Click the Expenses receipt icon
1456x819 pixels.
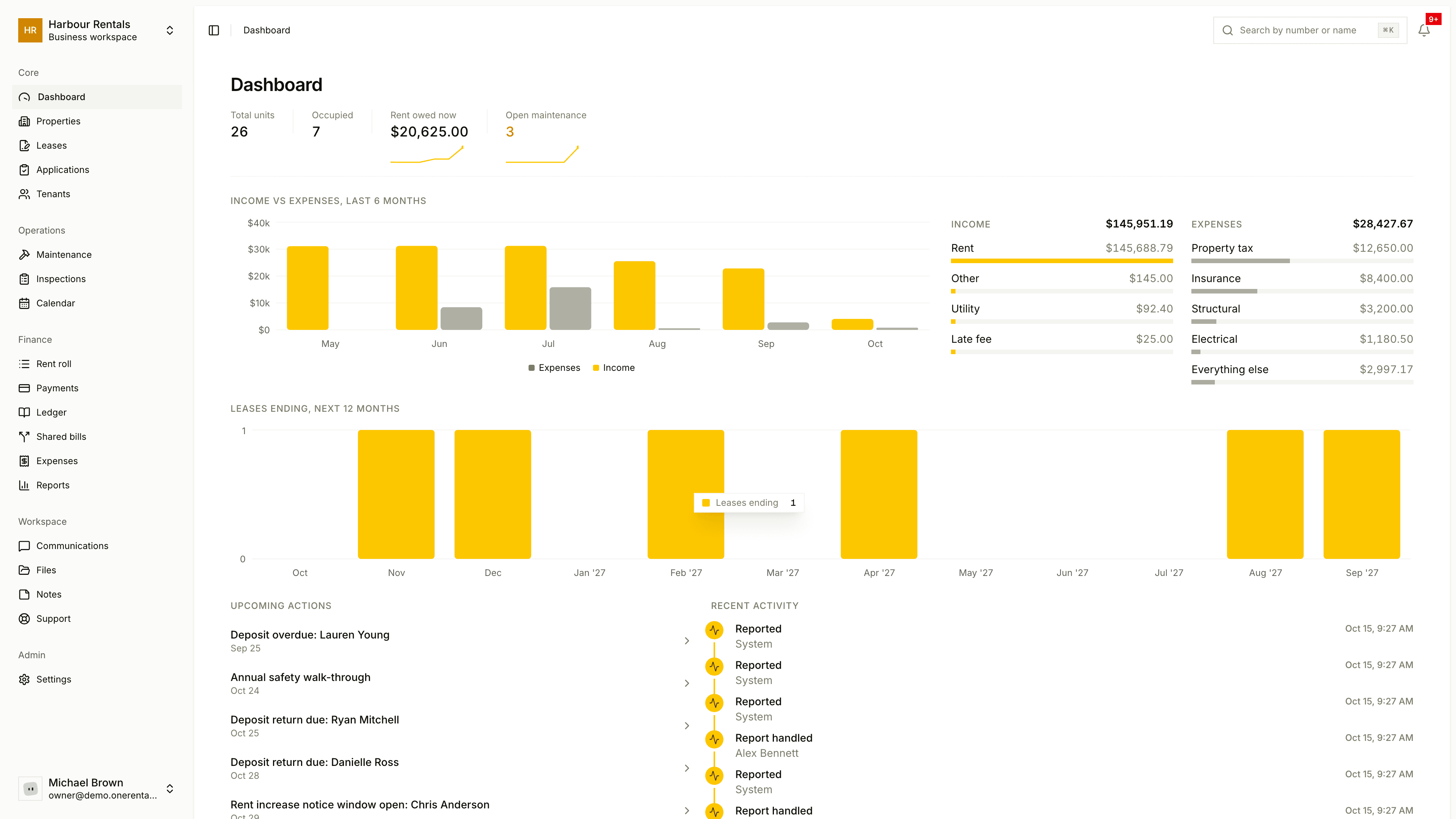[24, 461]
